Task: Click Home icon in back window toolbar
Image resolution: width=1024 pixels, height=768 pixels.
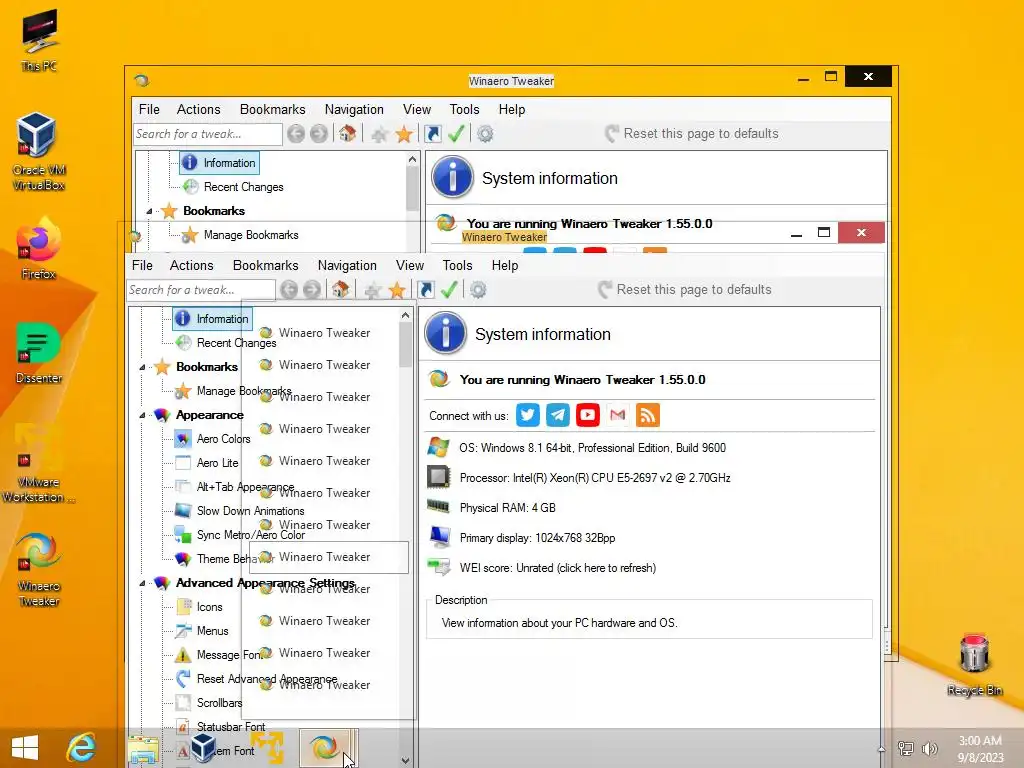Action: tap(347, 133)
